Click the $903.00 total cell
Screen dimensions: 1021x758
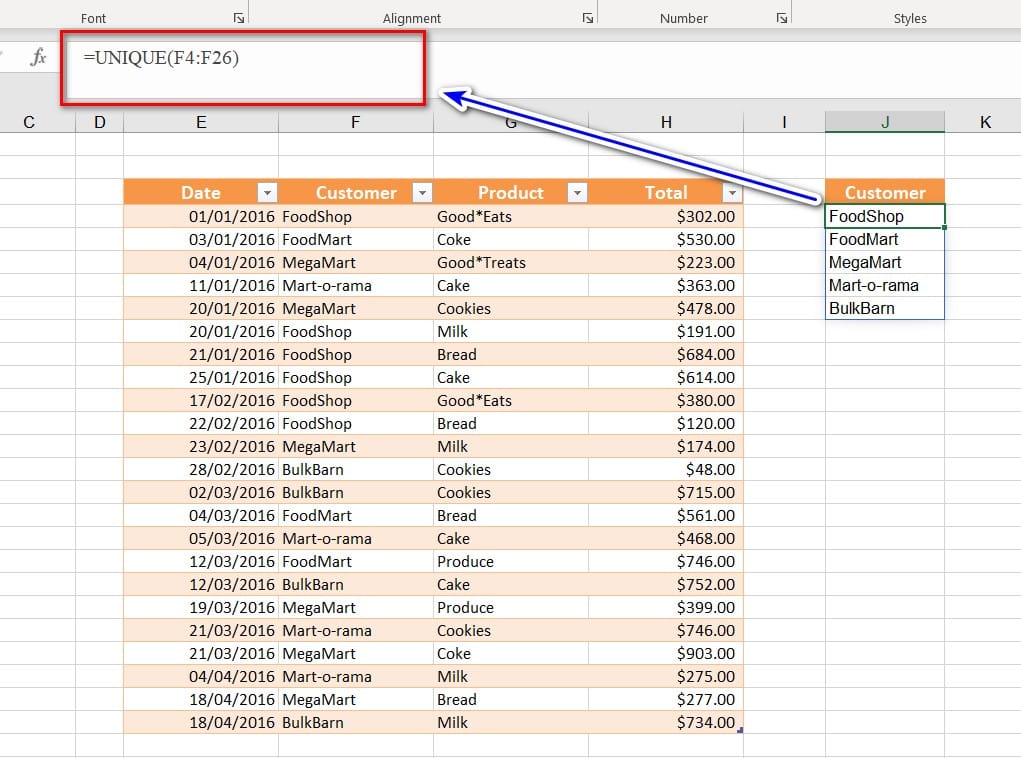click(665, 653)
